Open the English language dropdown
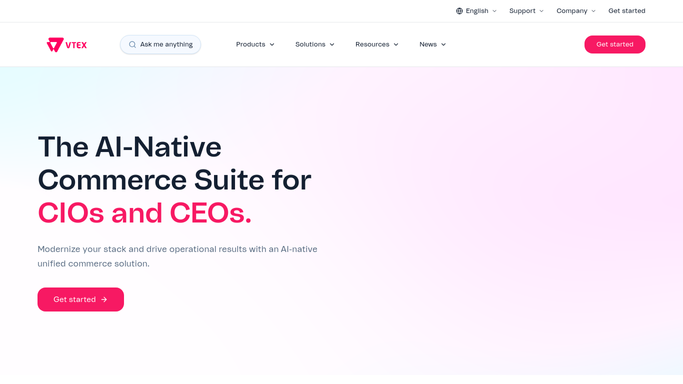683x384 pixels. pos(477,11)
